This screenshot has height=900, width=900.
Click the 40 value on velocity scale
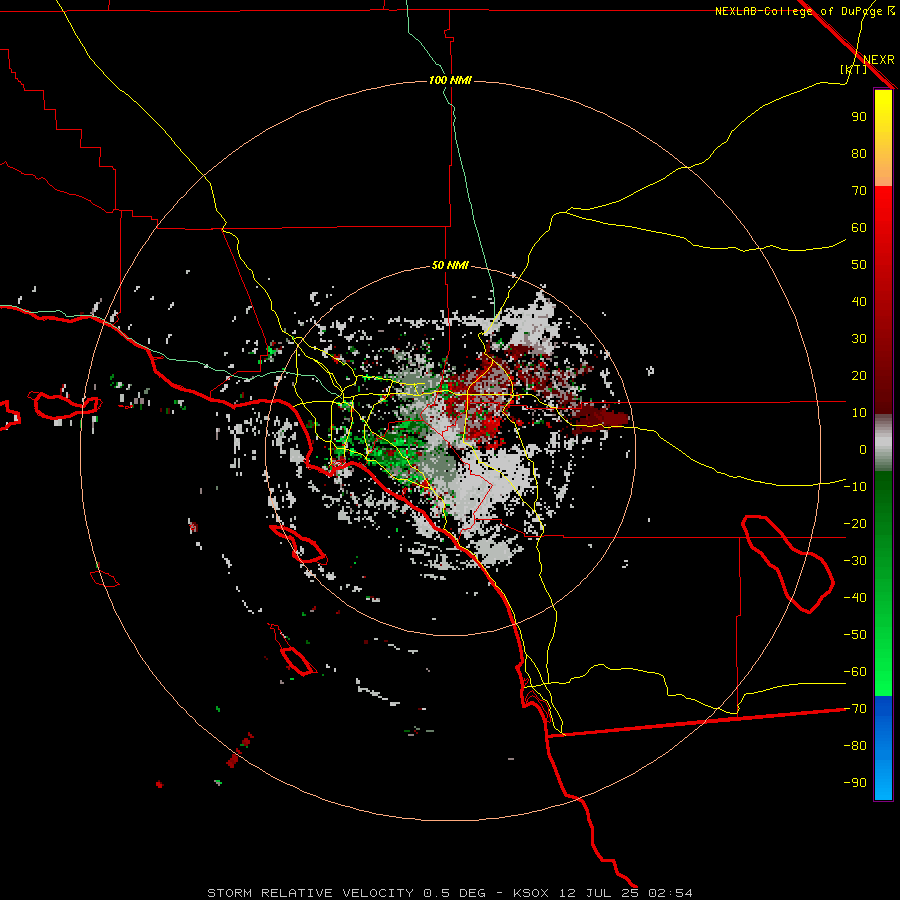click(x=859, y=302)
